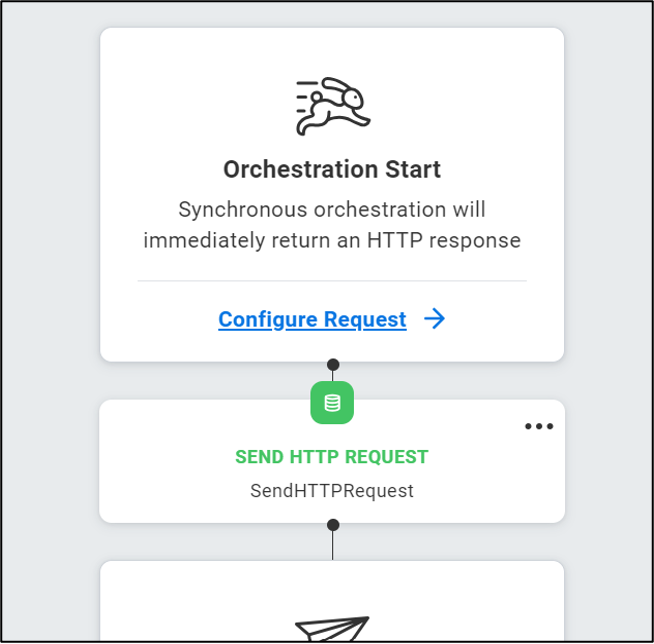Click the divider line above Configure Request
This screenshot has width=654, height=644.
332,281
